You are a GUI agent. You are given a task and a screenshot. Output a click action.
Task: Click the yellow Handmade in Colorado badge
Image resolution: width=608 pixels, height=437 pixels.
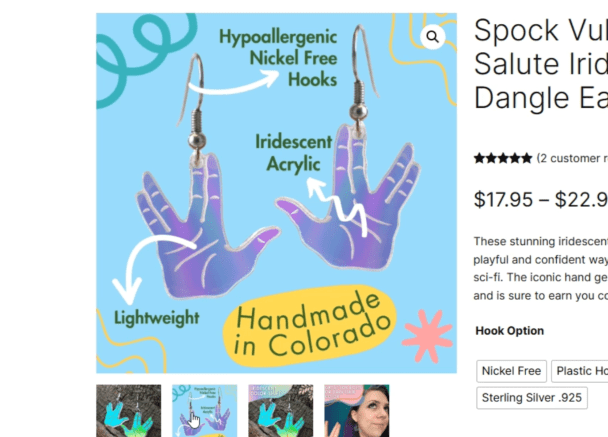pyautogui.click(x=310, y=326)
